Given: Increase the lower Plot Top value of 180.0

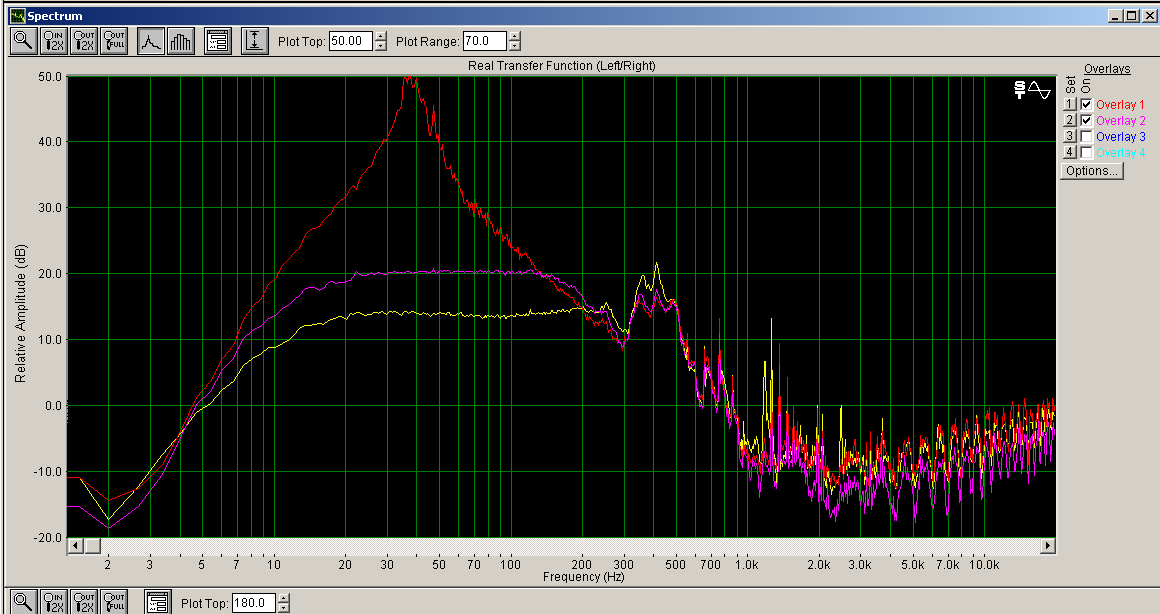Looking at the screenshot, I should click(x=283, y=598).
